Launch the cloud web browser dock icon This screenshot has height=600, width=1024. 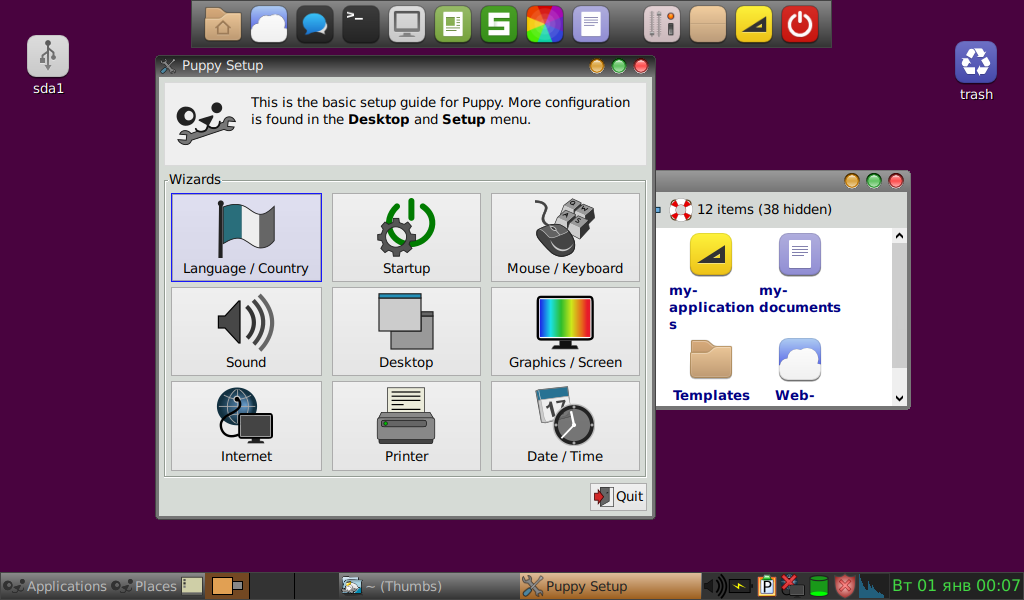(x=269, y=25)
